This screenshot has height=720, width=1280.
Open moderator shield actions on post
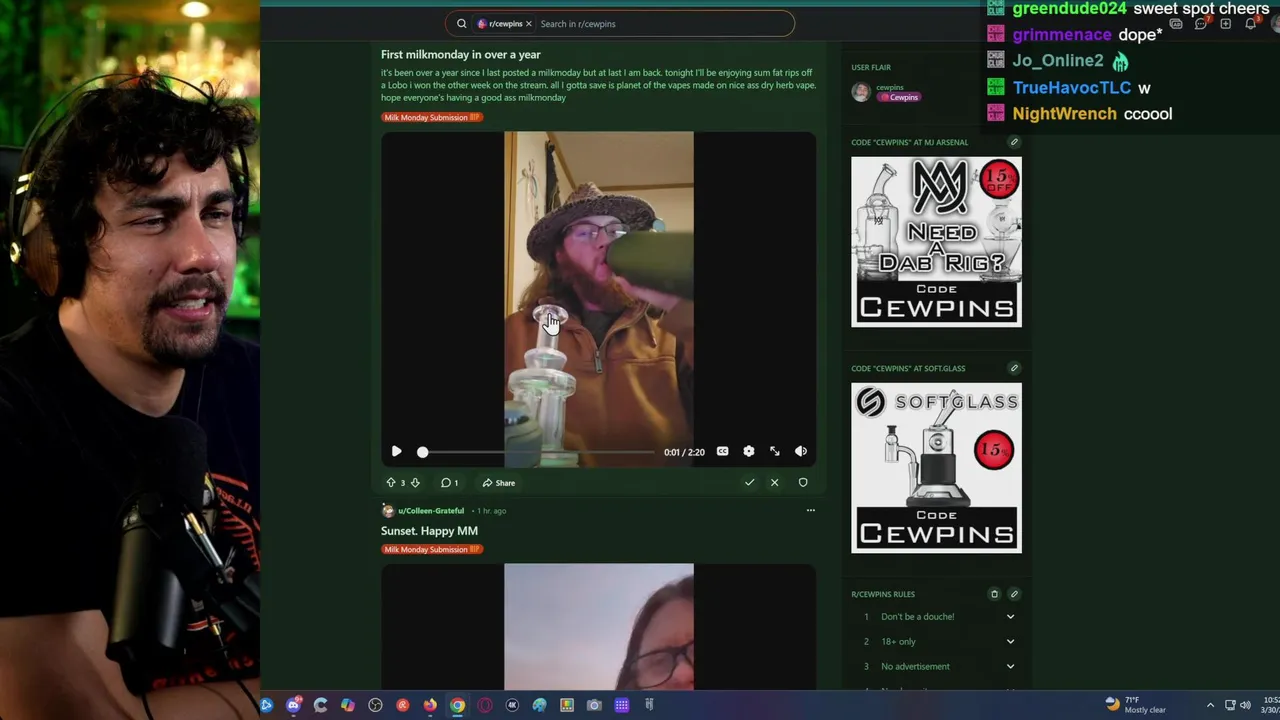click(802, 483)
